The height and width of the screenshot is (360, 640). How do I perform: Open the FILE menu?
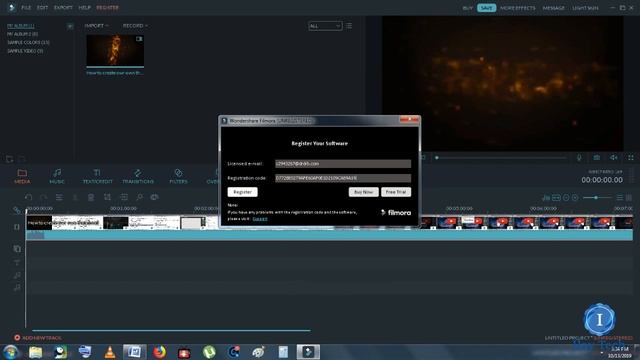[26, 8]
